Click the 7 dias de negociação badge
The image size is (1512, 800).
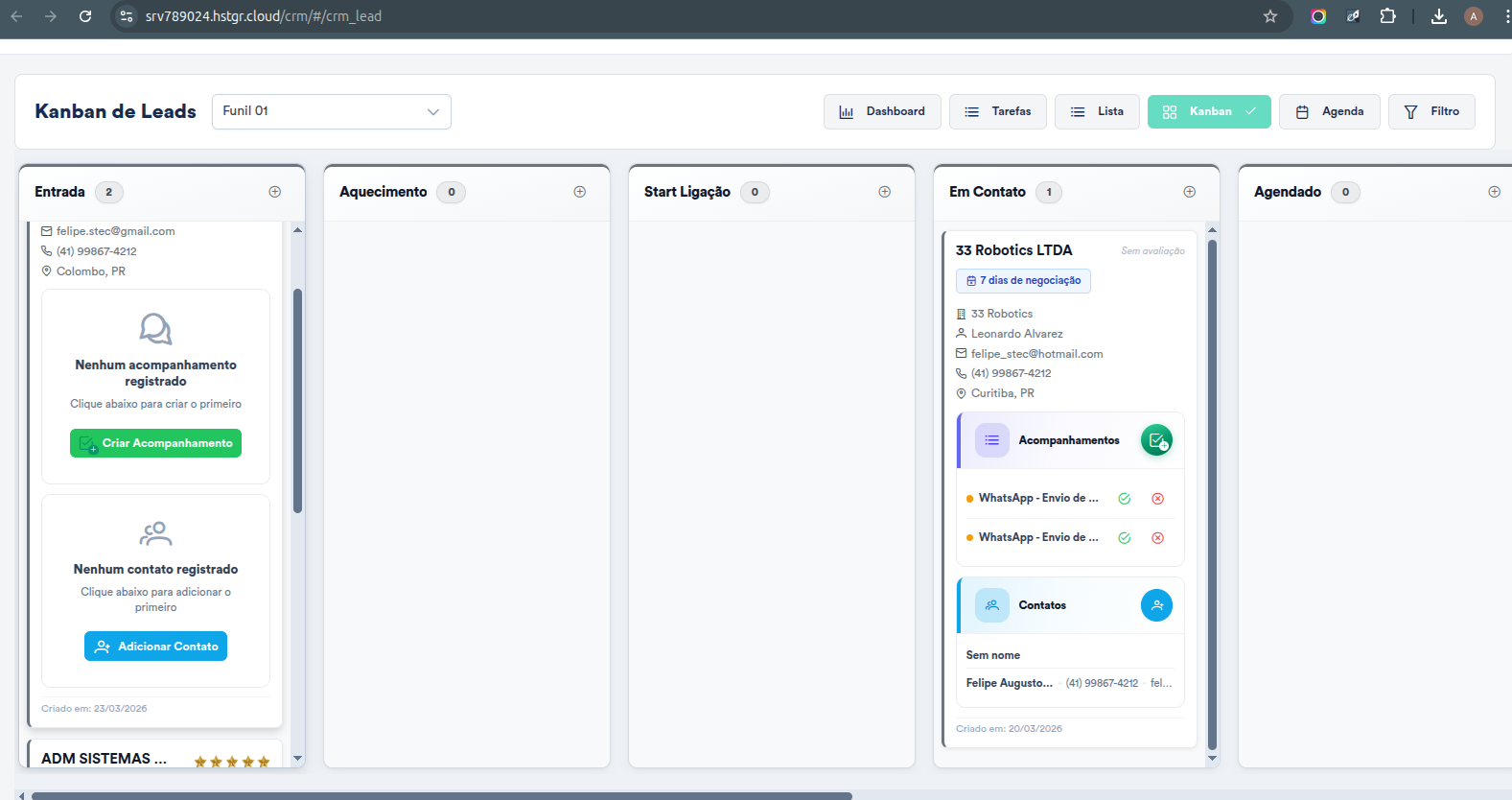tap(1023, 281)
